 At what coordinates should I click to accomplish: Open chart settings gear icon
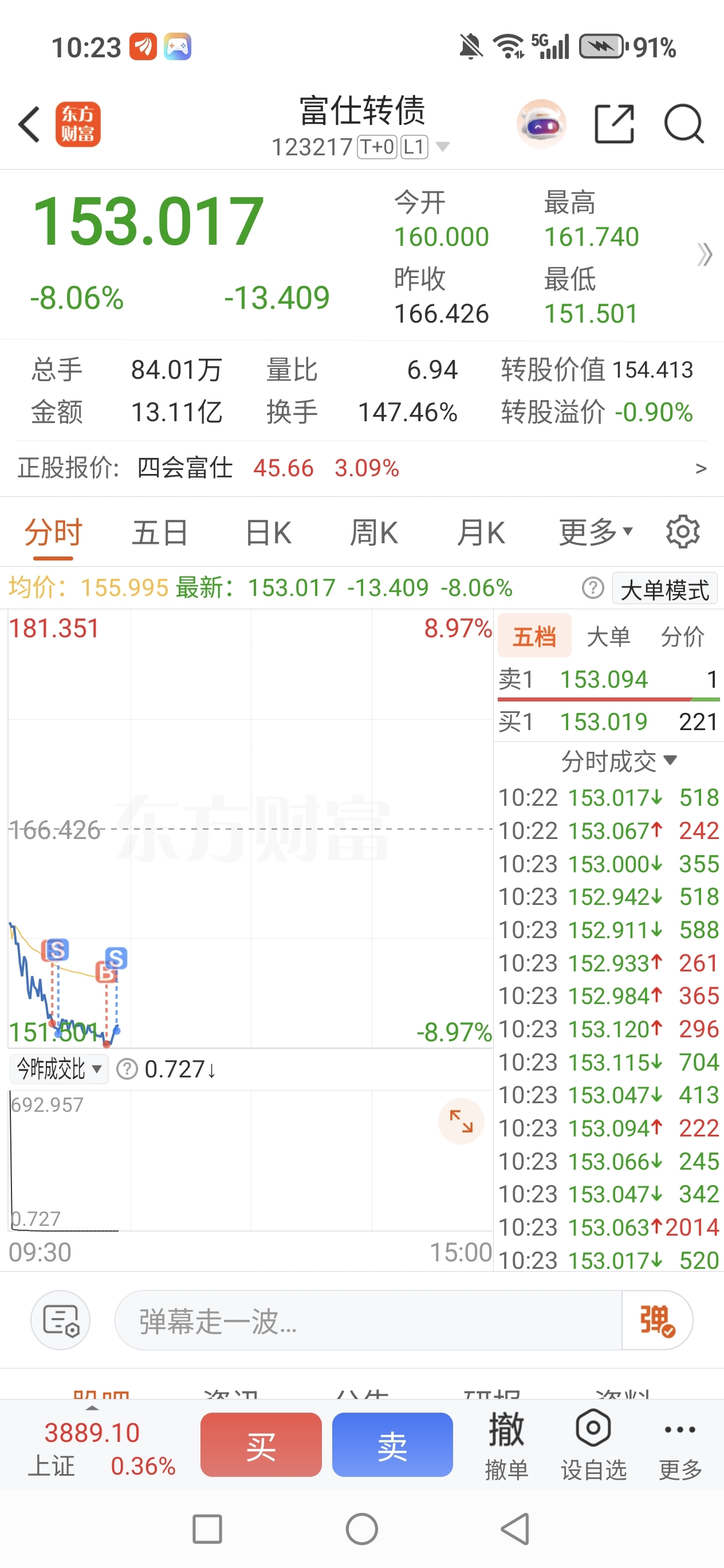[x=683, y=532]
